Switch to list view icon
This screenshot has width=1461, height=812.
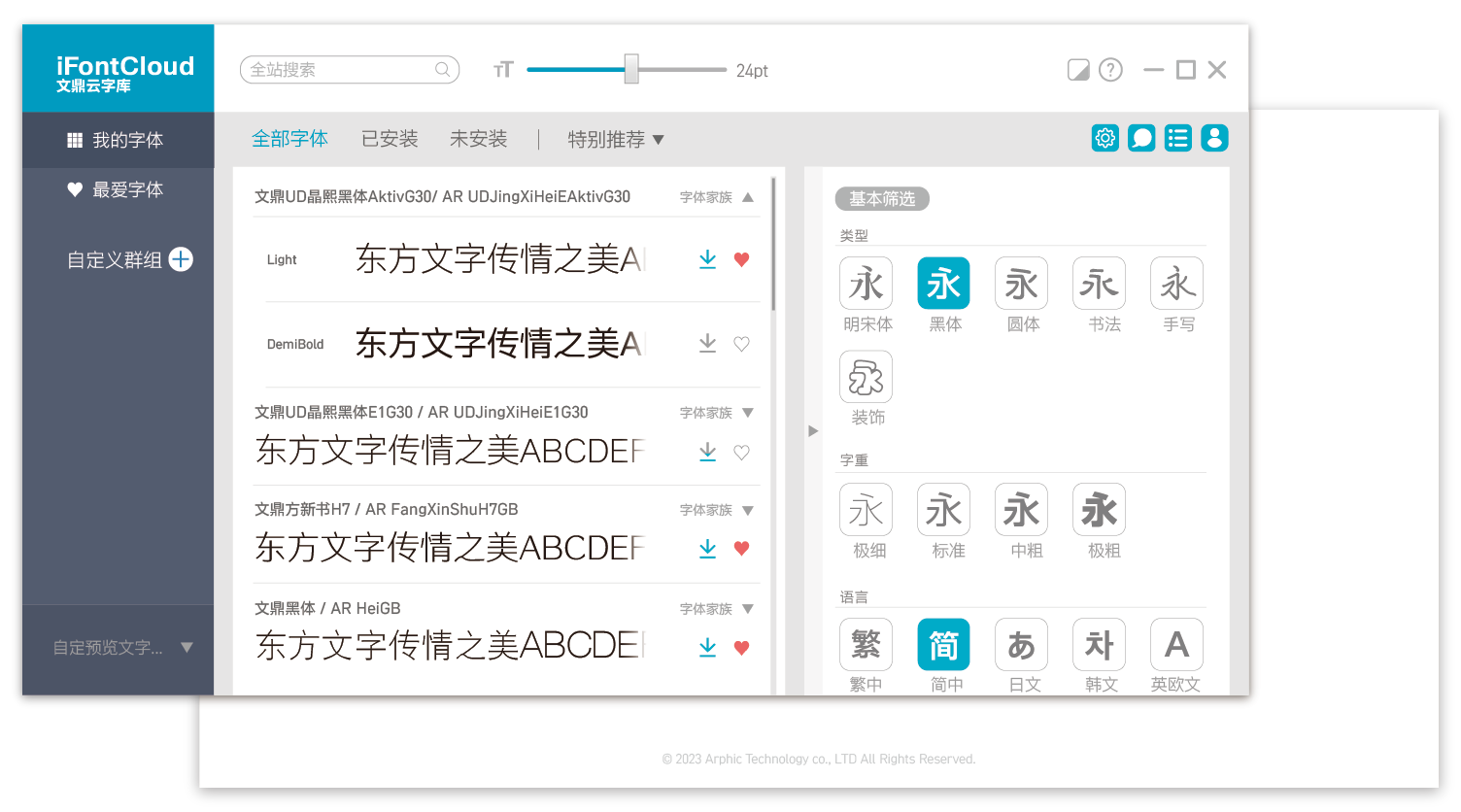pyautogui.click(x=1178, y=138)
